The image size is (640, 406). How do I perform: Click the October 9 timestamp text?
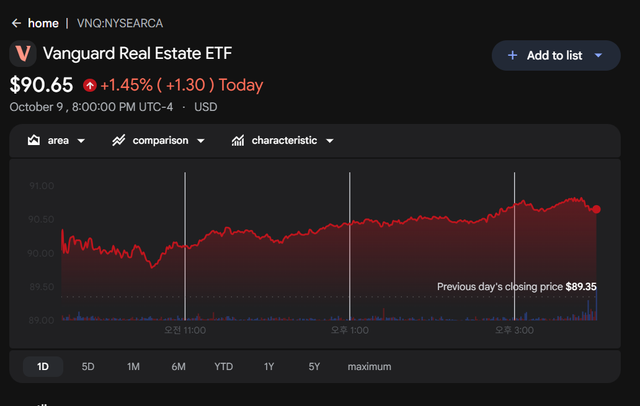[91, 107]
